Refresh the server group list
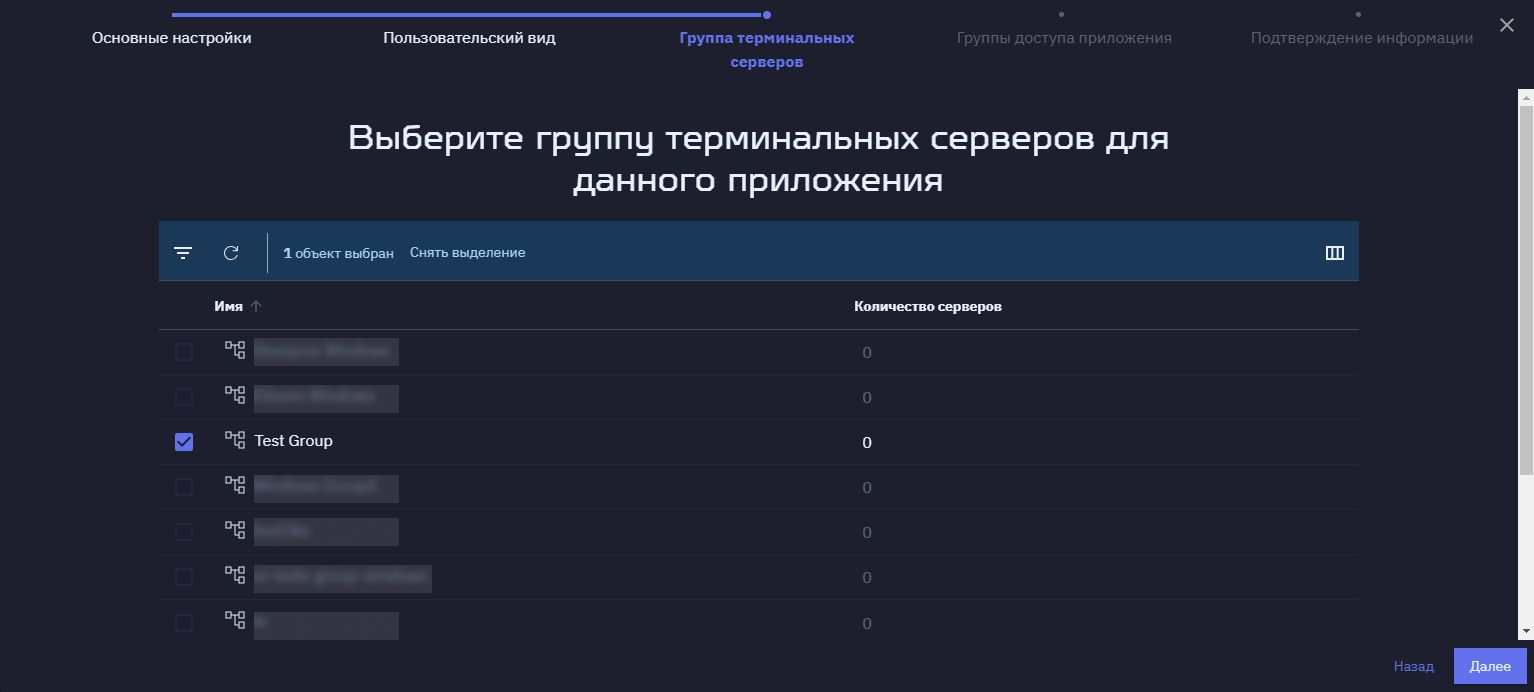 [231, 253]
